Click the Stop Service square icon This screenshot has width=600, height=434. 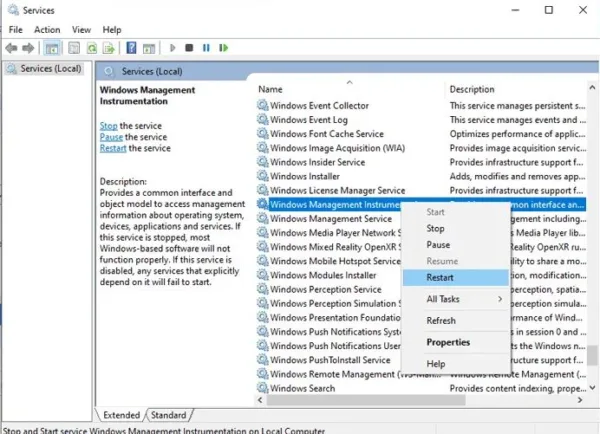point(189,48)
